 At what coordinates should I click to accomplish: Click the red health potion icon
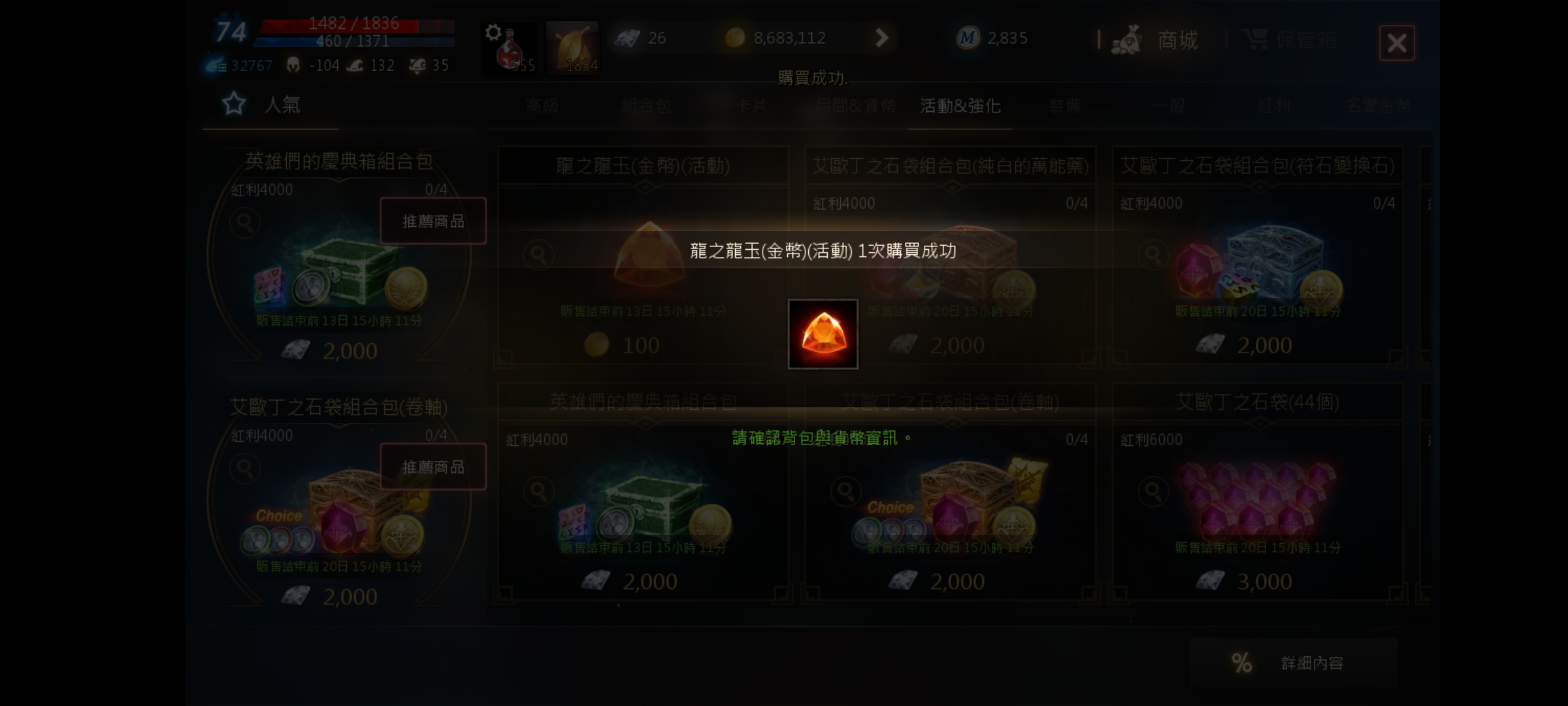point(510,48)
